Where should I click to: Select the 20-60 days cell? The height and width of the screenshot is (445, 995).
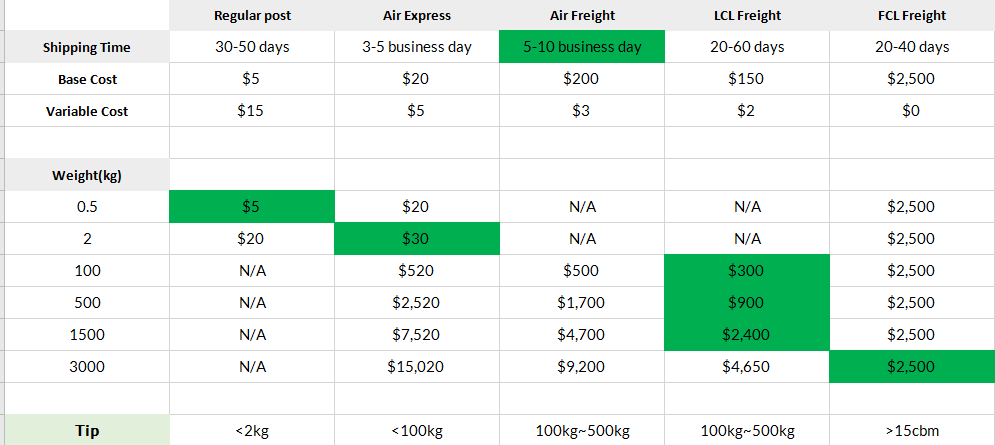[746, 47]
